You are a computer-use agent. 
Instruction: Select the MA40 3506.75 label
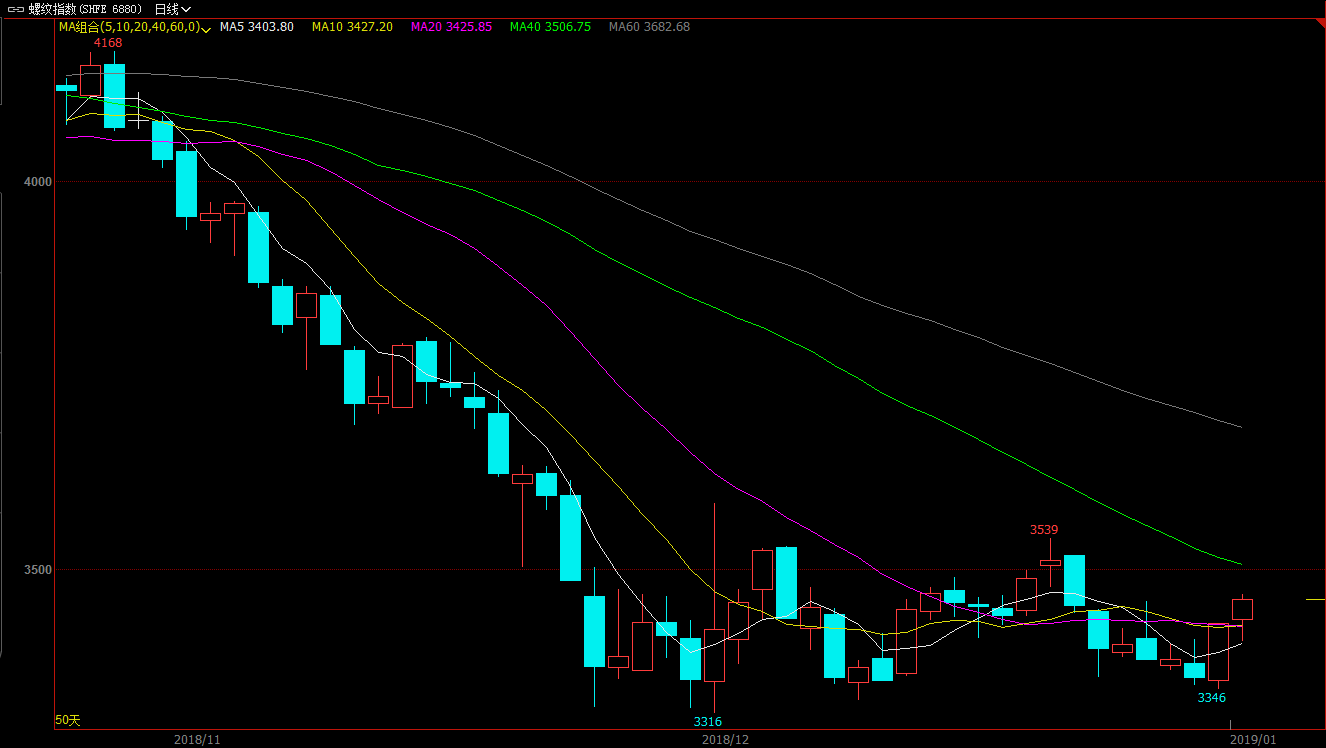click(x=550, y=27)
